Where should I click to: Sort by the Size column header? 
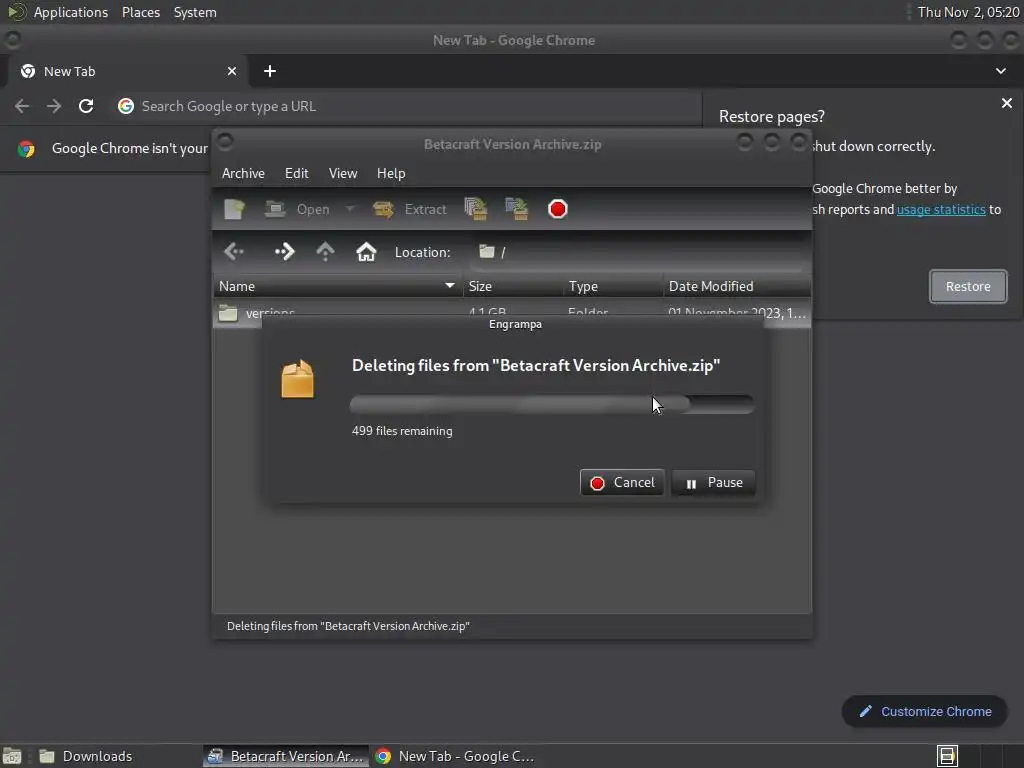pyautogui.click(x=513, y=286)
